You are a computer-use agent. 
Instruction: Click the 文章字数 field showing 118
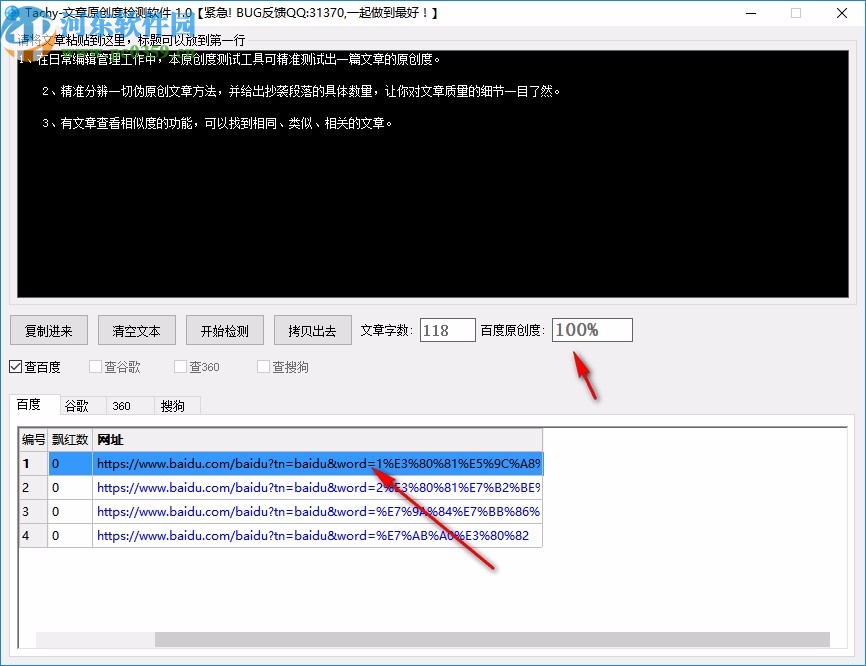click(447, 330)
